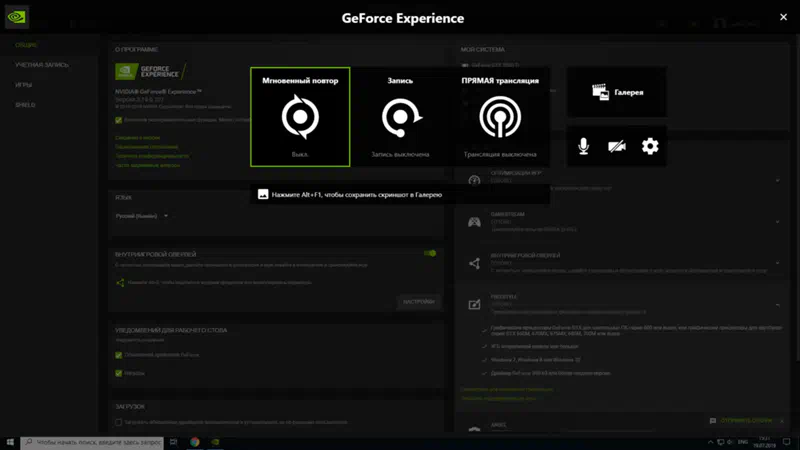The height and width of the screenshot is (450, 800).
Task: Click the ENG language indicator in tray
Action: (x=743, y=442)
